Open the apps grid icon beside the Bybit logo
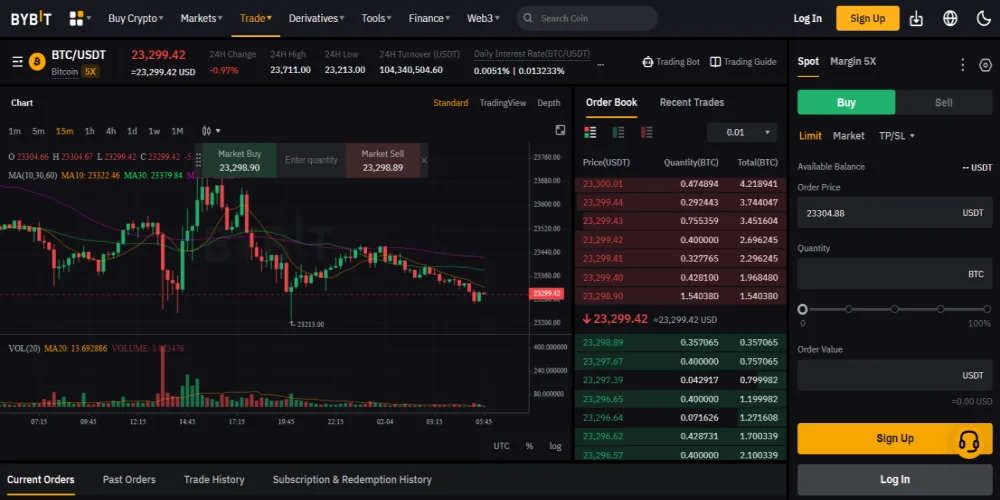The width and height of the screenshot is (1000, 500). 76,18
